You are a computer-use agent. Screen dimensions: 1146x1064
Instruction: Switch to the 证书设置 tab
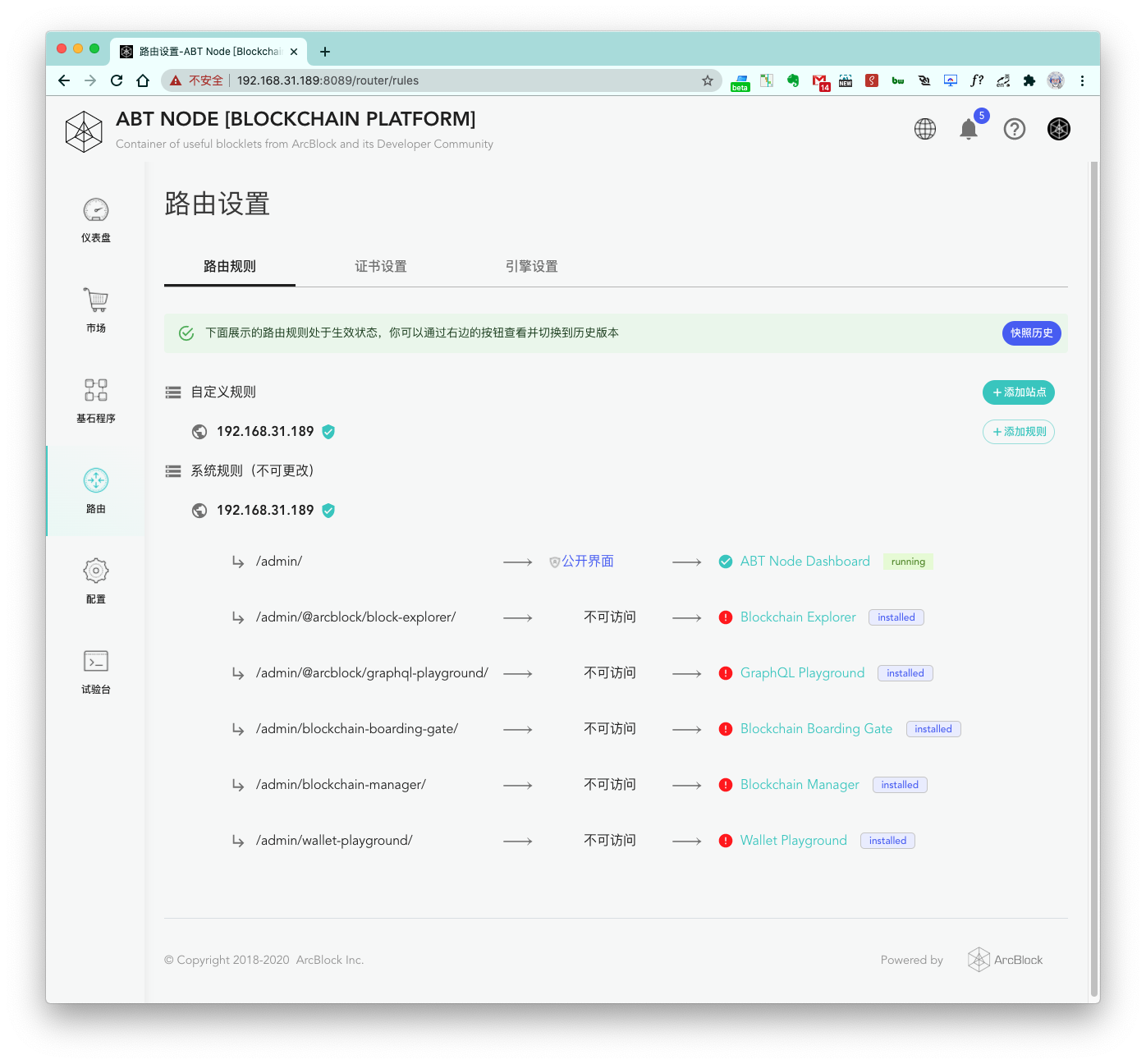pyautogui.click(x=380, y=267)
